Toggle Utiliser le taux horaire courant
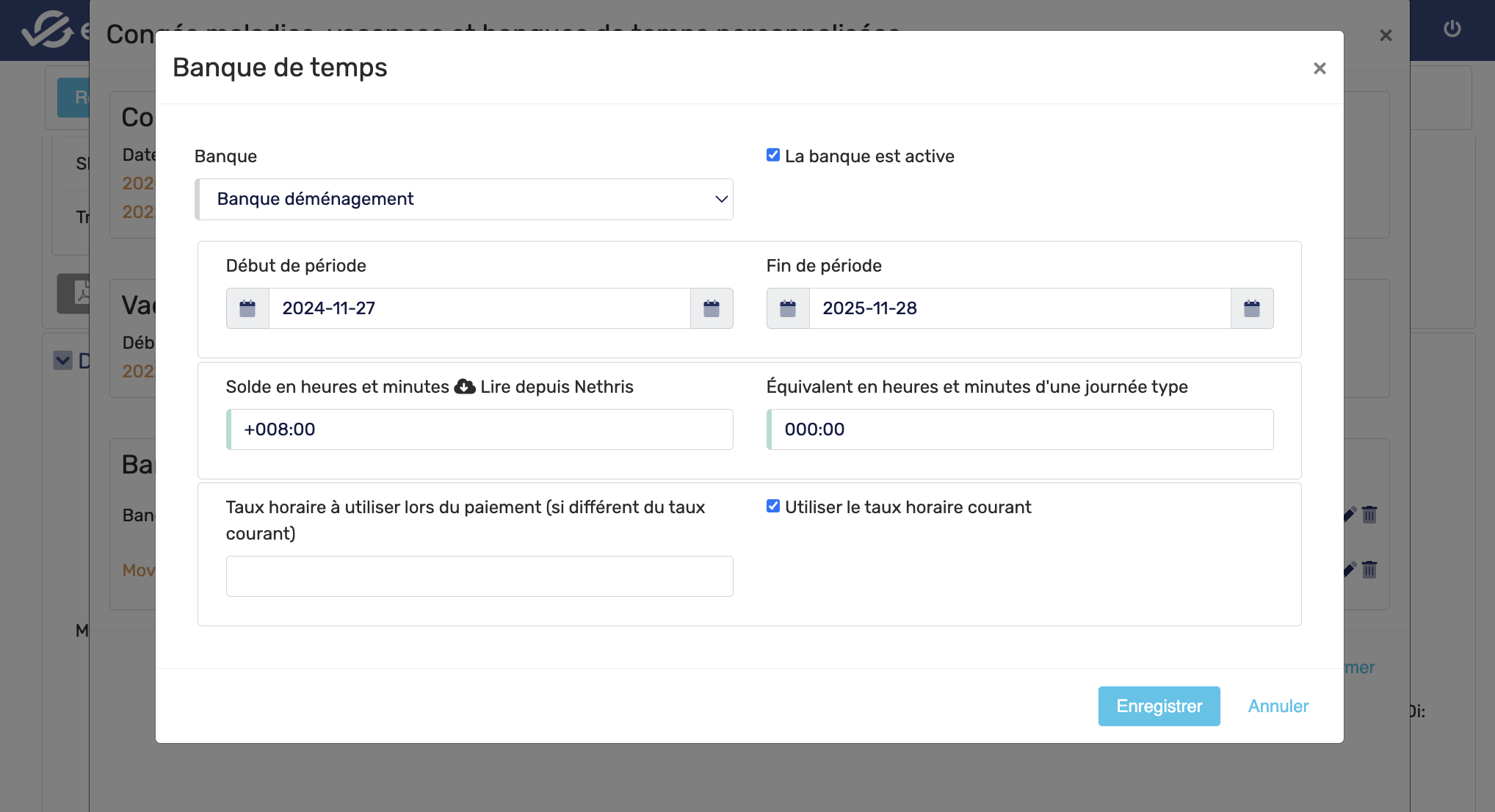Viewport: 1495px width, 812px height. point(773,506)
